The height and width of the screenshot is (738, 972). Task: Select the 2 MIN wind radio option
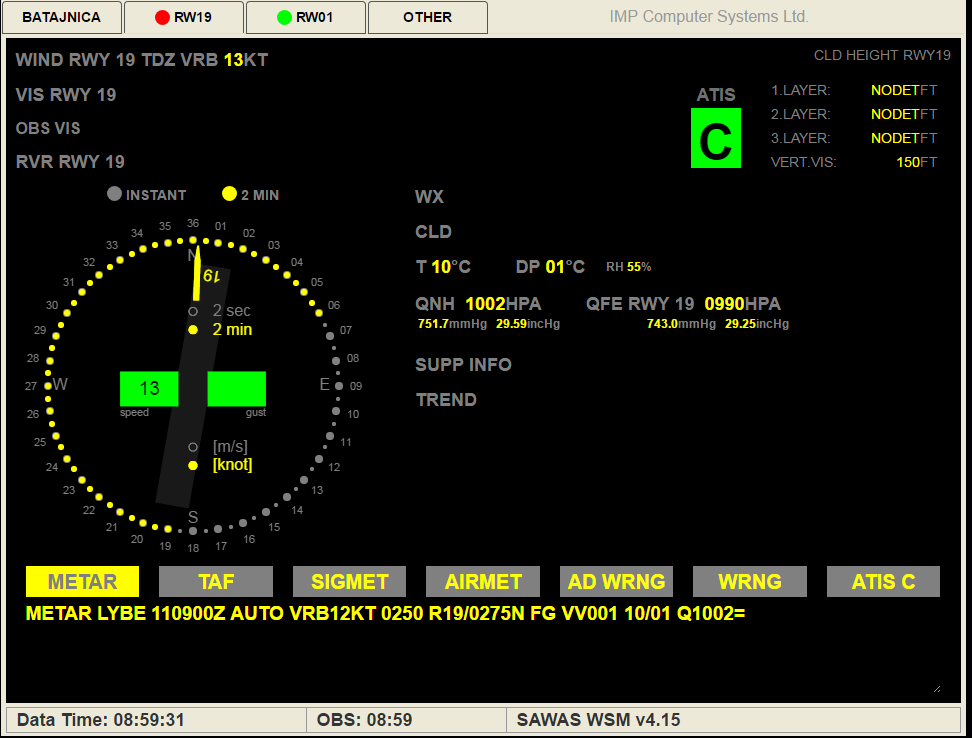229,194
